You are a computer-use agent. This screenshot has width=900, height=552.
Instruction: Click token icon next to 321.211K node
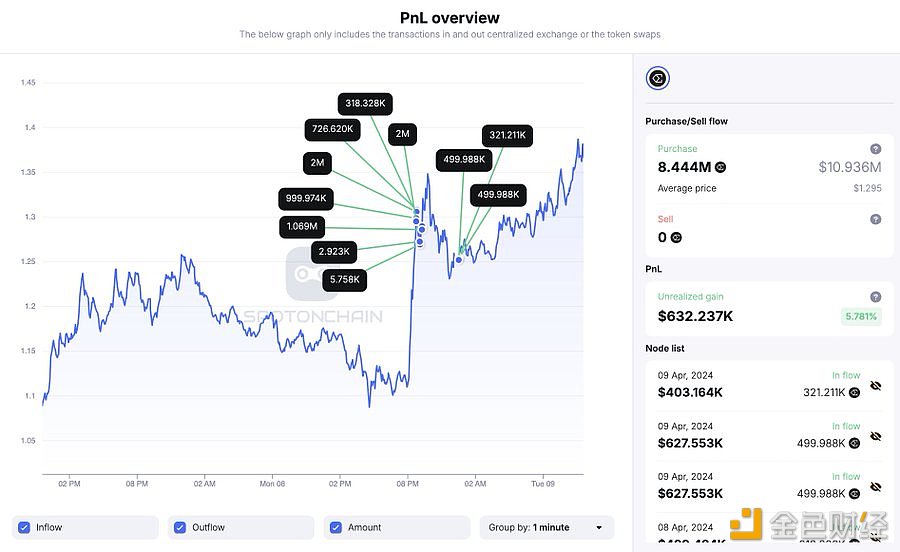pyautogui.click(x=853, y=393)
